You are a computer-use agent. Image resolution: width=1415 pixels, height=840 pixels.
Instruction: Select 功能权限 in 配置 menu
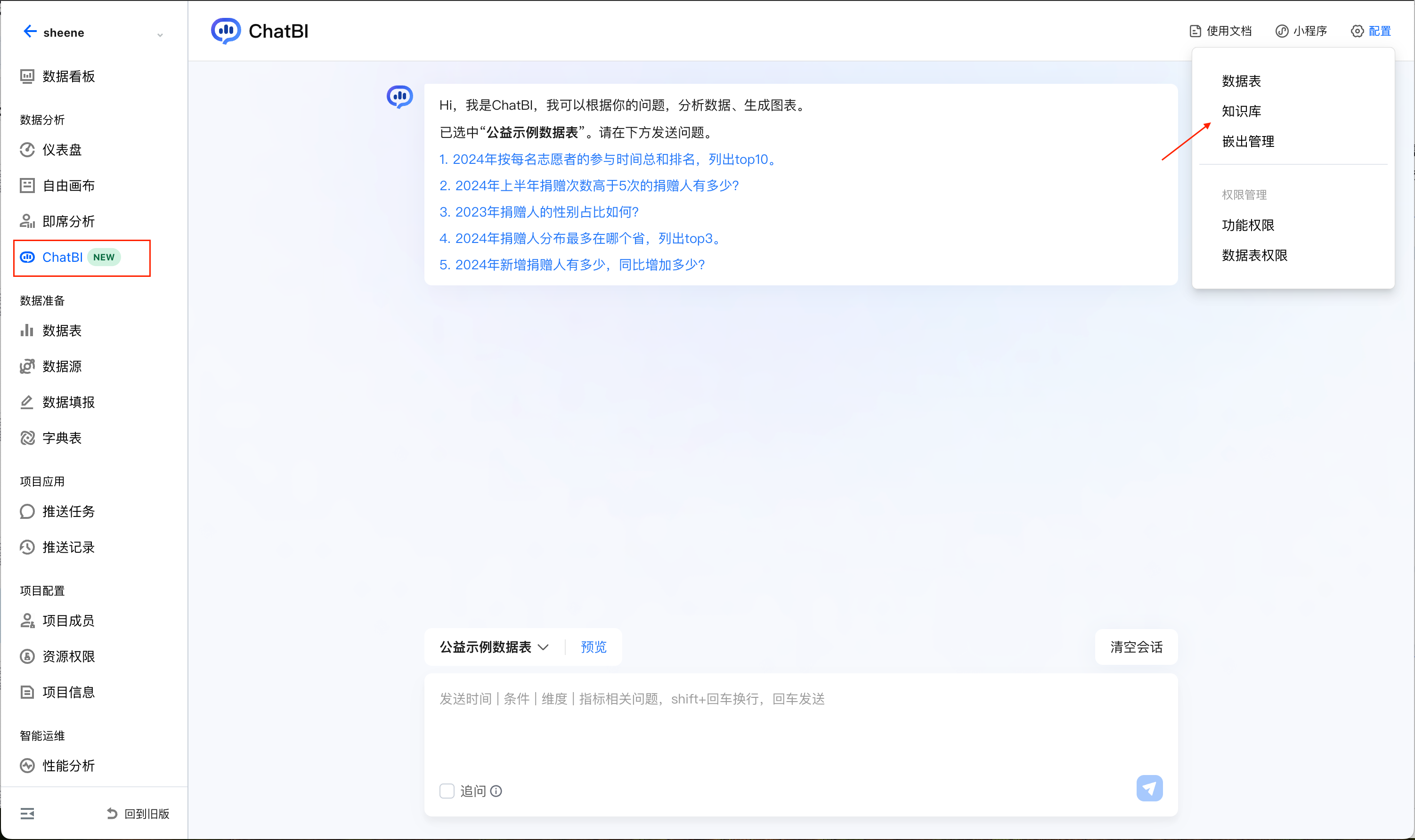(x=1248, y=225)
